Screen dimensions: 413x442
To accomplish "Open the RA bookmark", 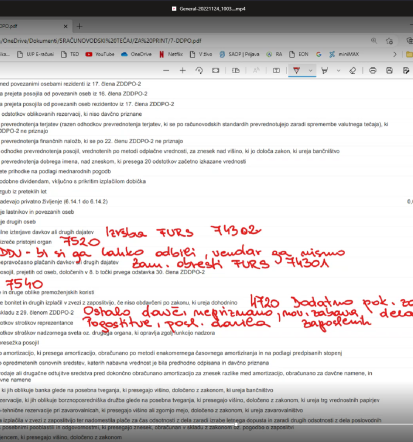I will [x=274, y=54].
